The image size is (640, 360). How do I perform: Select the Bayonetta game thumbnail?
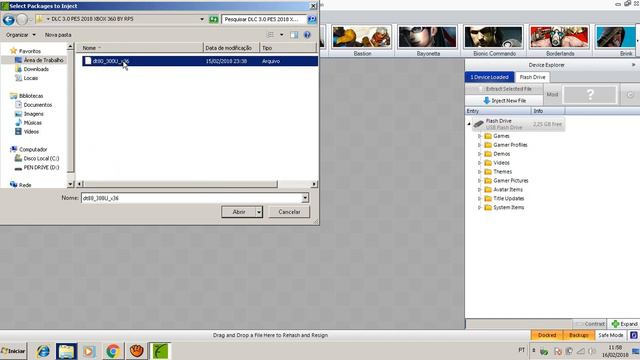pos(427,37)
